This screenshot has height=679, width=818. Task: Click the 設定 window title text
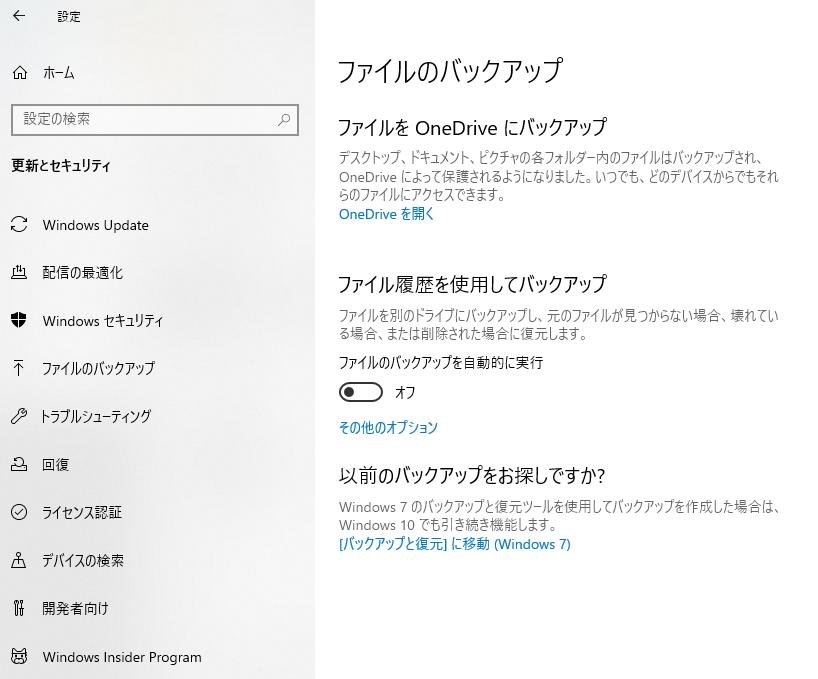tap(69, 17)
